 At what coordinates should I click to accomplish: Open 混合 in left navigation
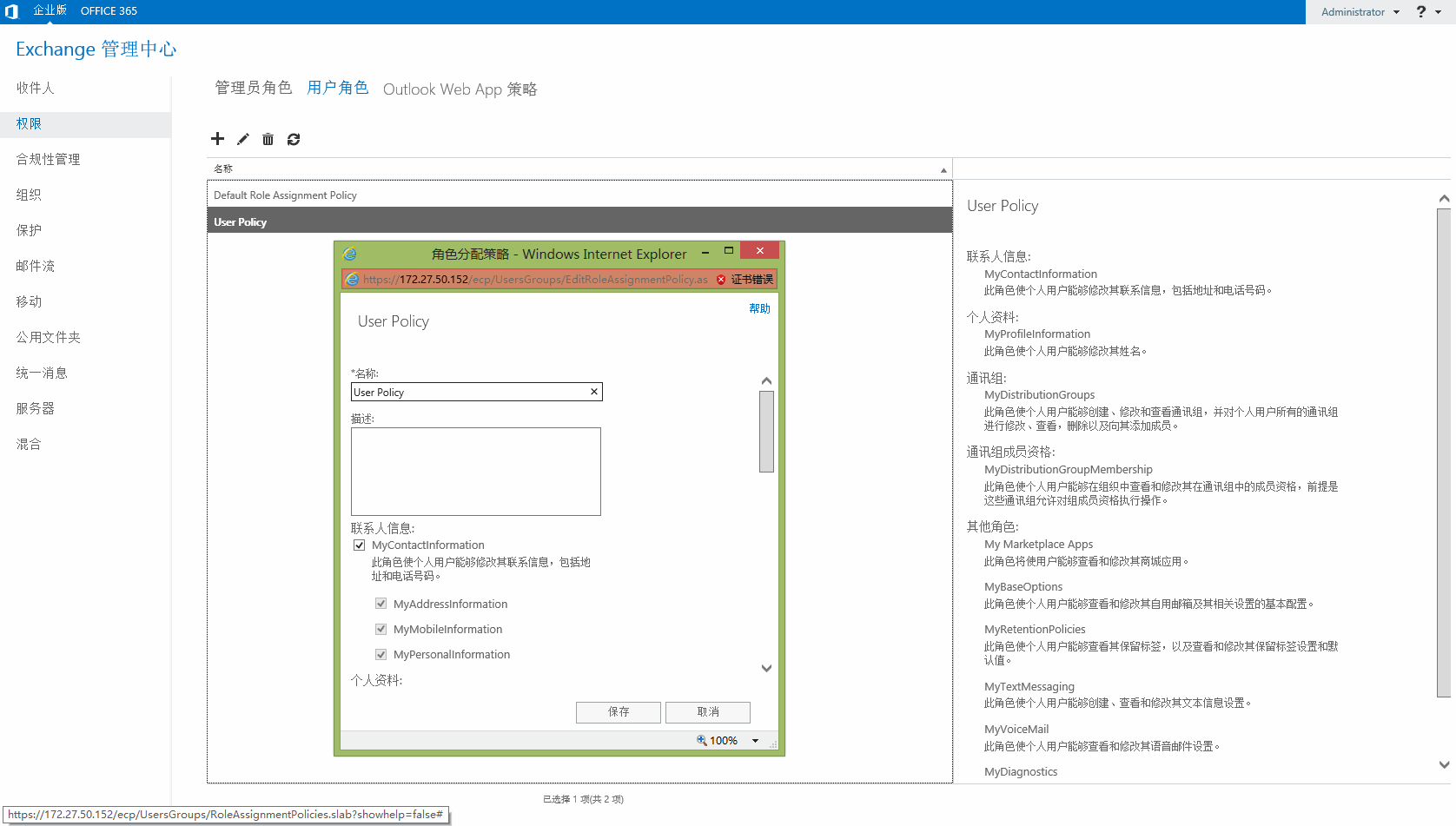point(29,444)
